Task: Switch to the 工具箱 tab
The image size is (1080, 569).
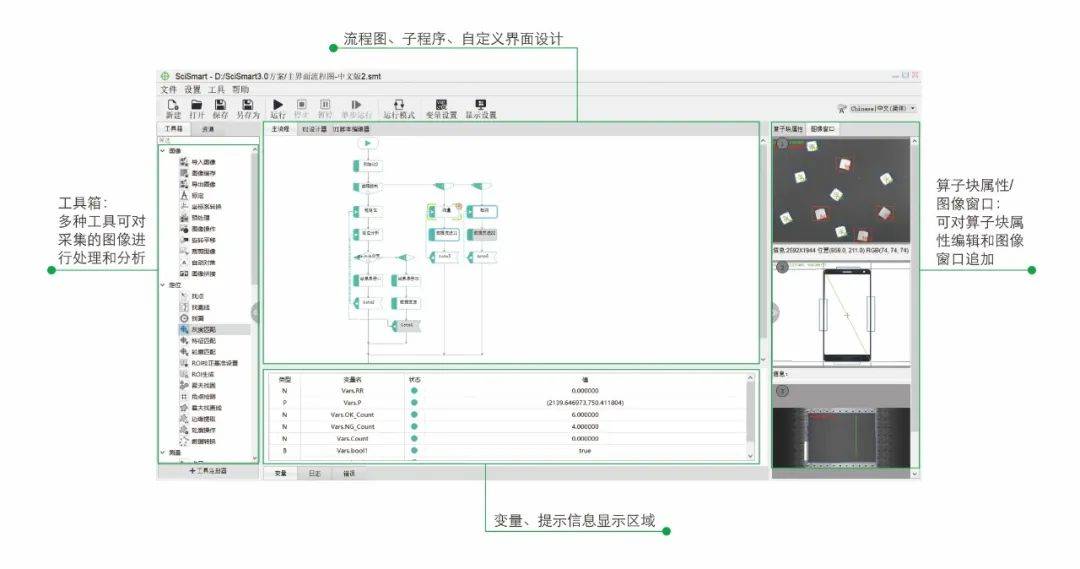Action: (174, 129)
